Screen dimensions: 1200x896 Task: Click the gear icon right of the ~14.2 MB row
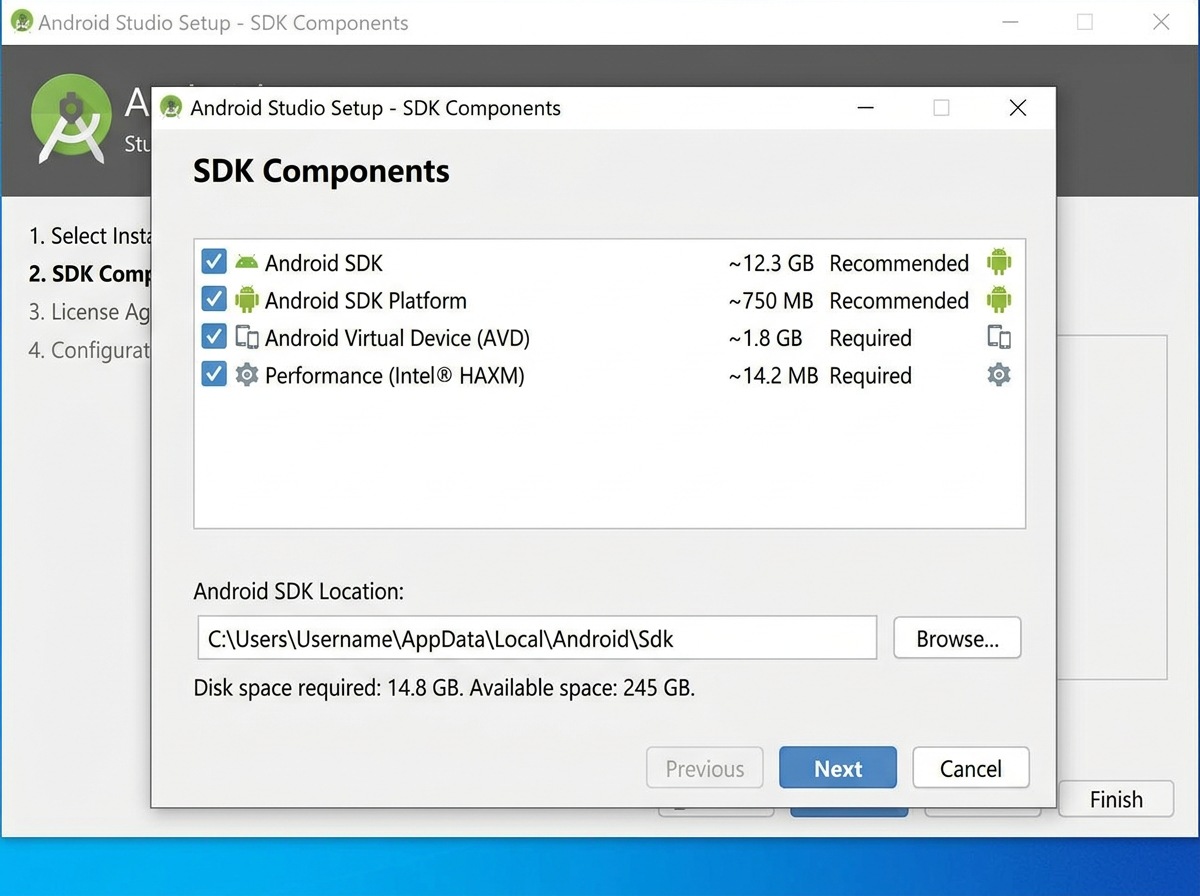point(999,375)
